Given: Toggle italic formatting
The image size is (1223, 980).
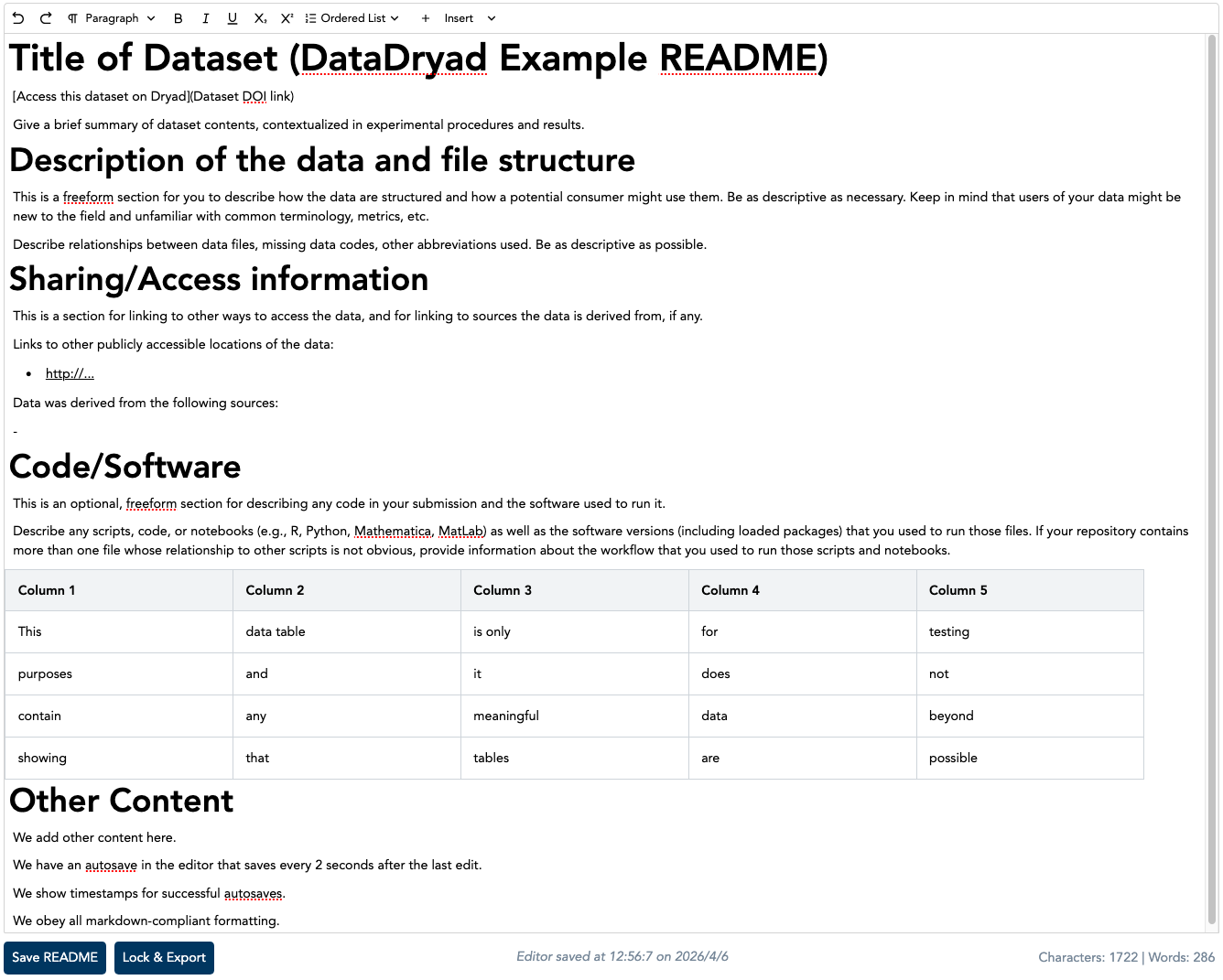Looking at the screenshot, I should point(205,18).
